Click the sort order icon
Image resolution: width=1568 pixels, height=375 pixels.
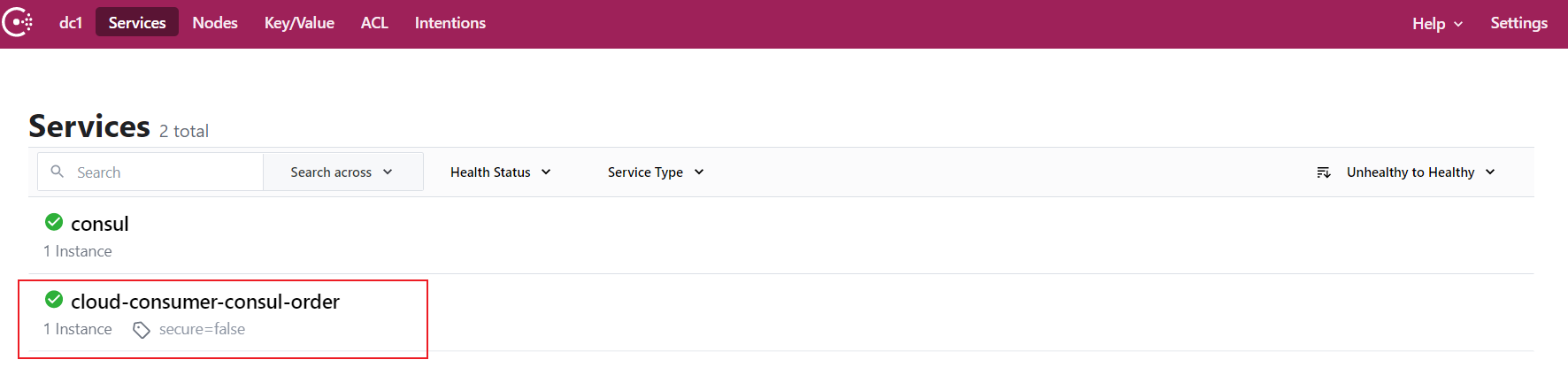pos(1324,172)
